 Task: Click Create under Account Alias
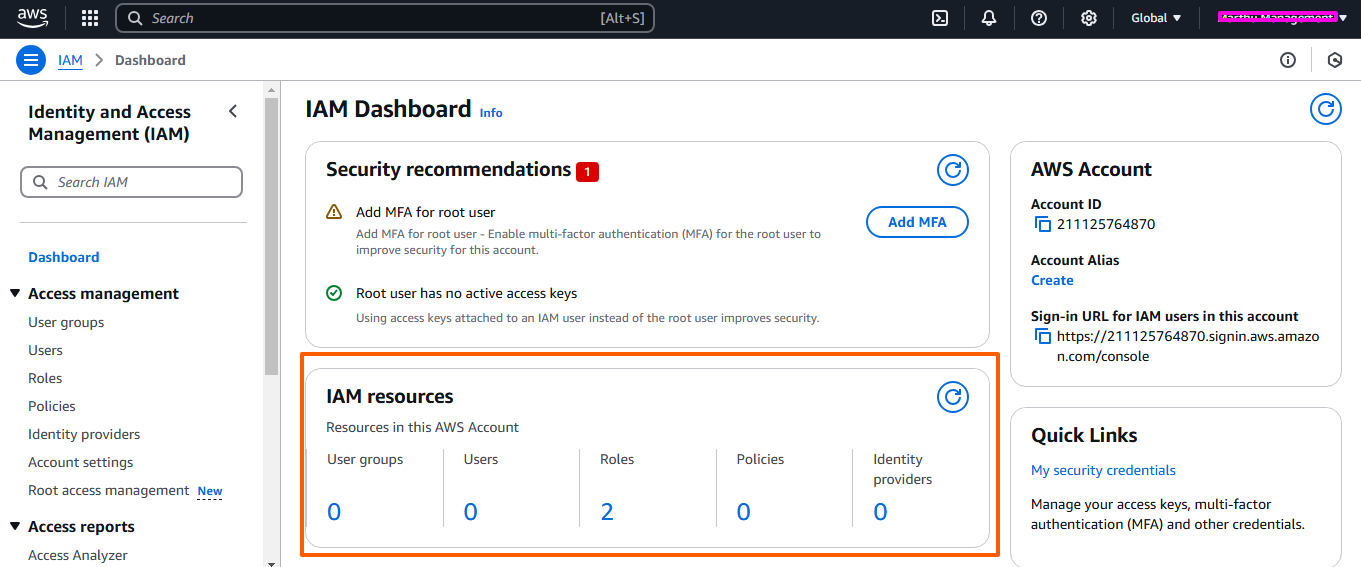tap(1052, 280)
